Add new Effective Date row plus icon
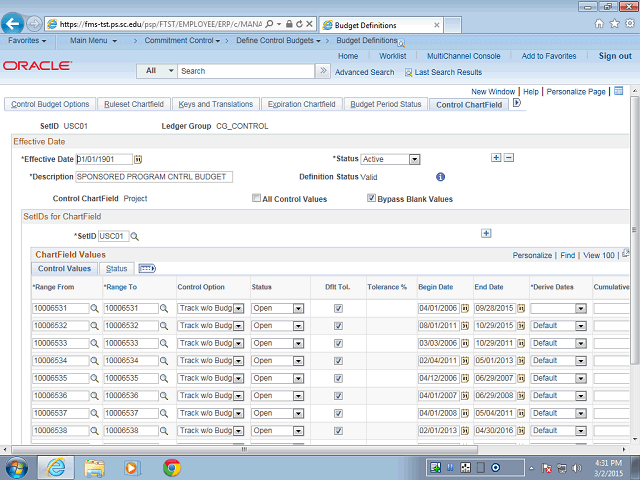640x480 pixels. click(x=496, y=158)
